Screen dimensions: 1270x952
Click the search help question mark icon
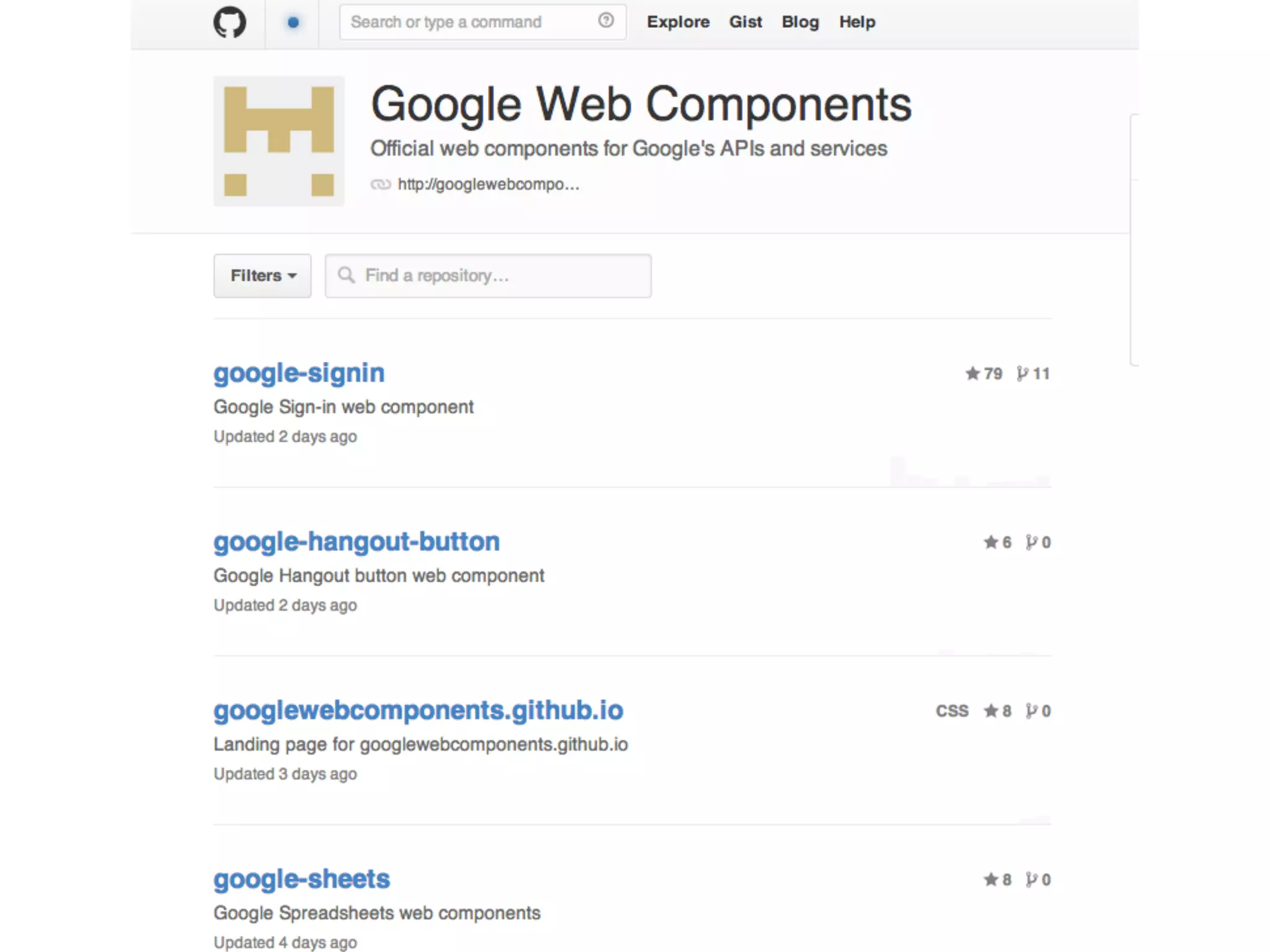point(606,21)
